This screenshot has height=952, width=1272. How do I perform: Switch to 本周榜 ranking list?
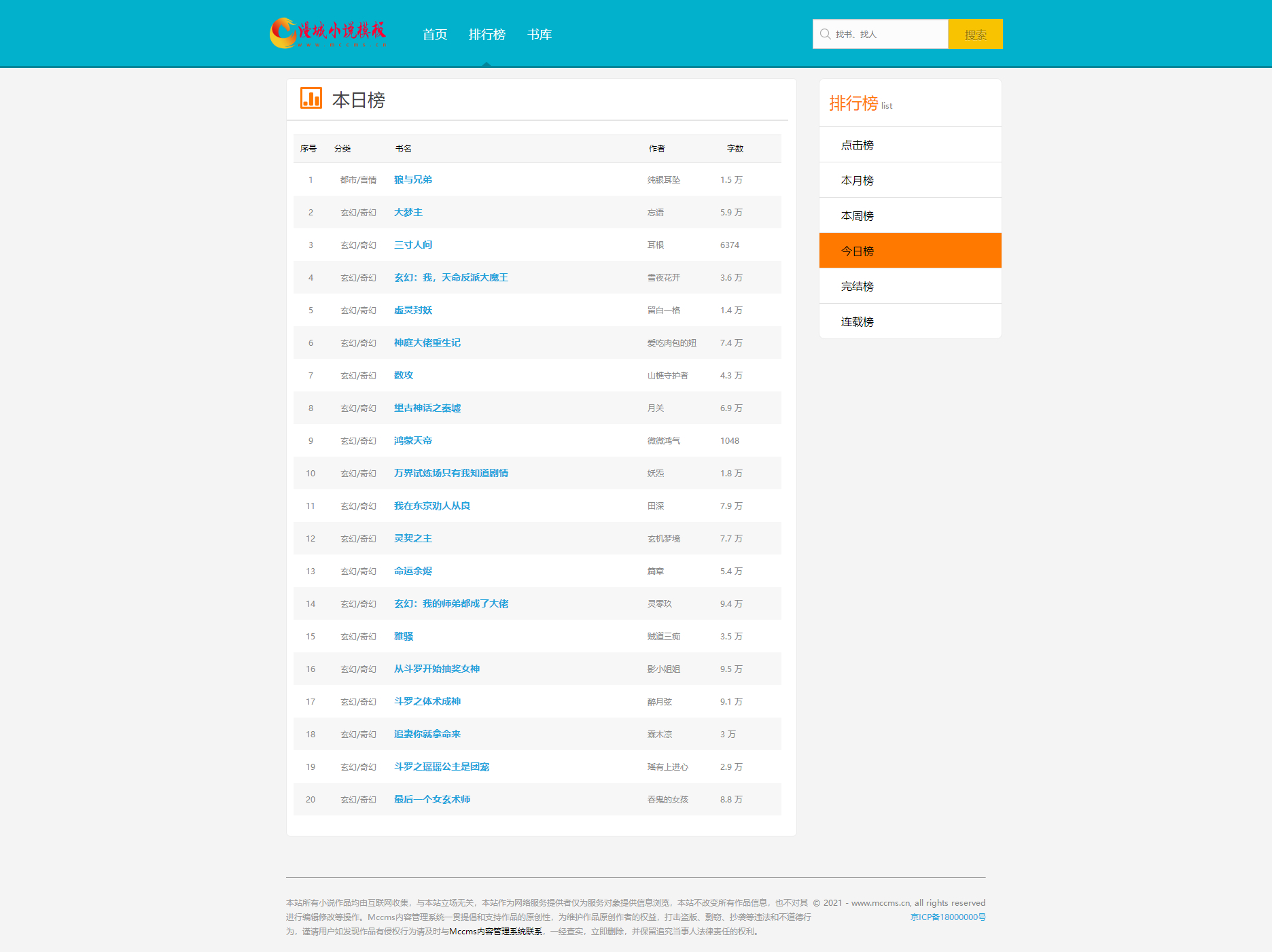pos(857,215)
